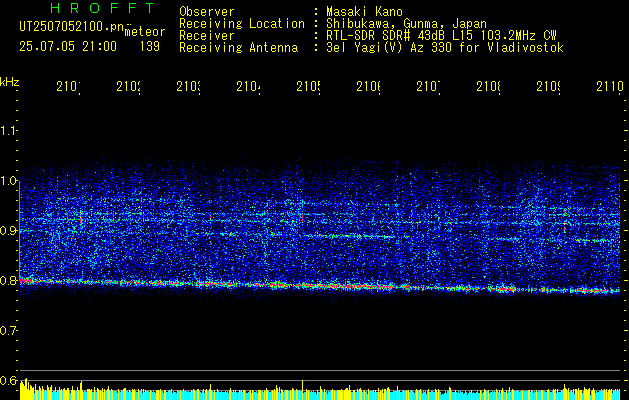Viewport: 629px width, 400px height.
Task: Click the 0.8 frequency axis label
Action: [8, 280]
